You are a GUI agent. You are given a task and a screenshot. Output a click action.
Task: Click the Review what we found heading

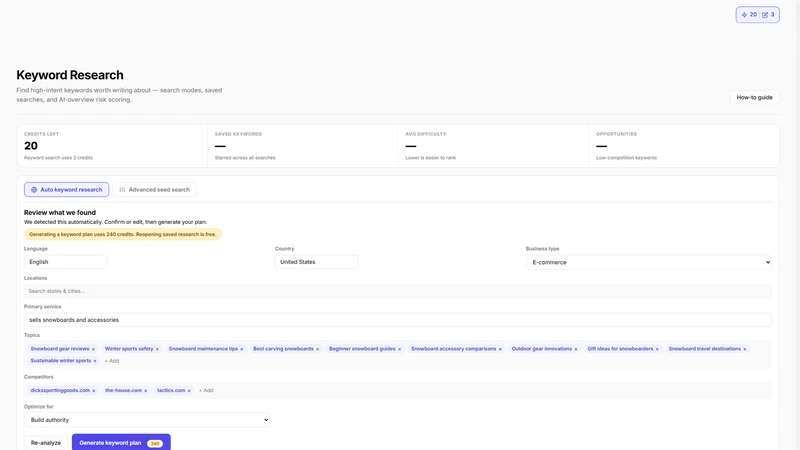tap(60, 213)
